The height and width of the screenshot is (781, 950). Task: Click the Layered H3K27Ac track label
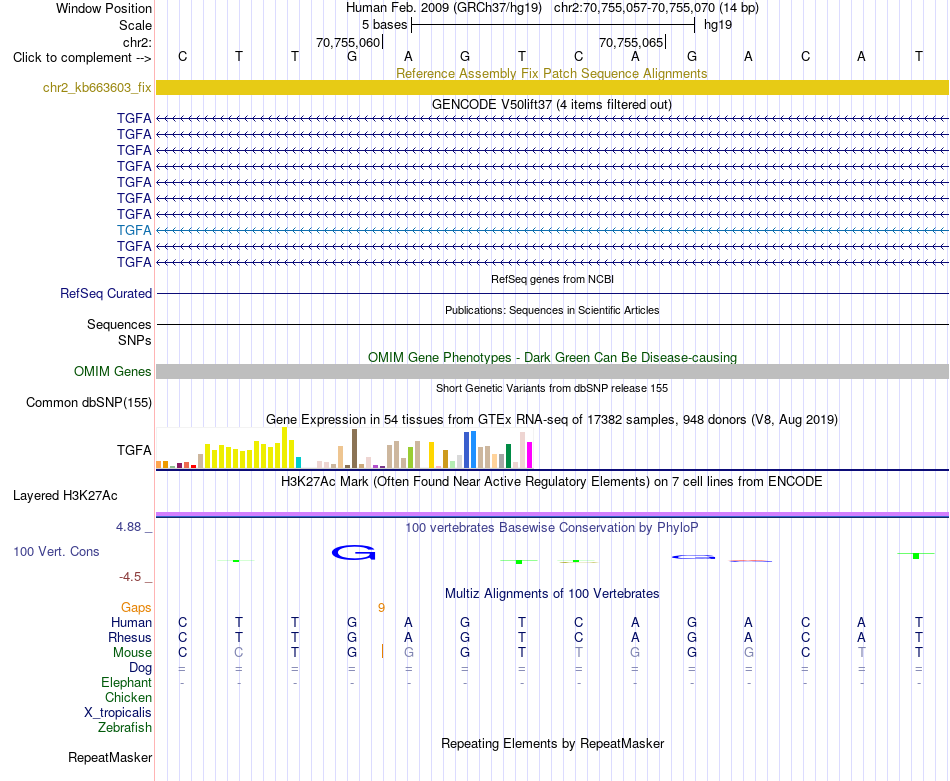click(65, 496)
